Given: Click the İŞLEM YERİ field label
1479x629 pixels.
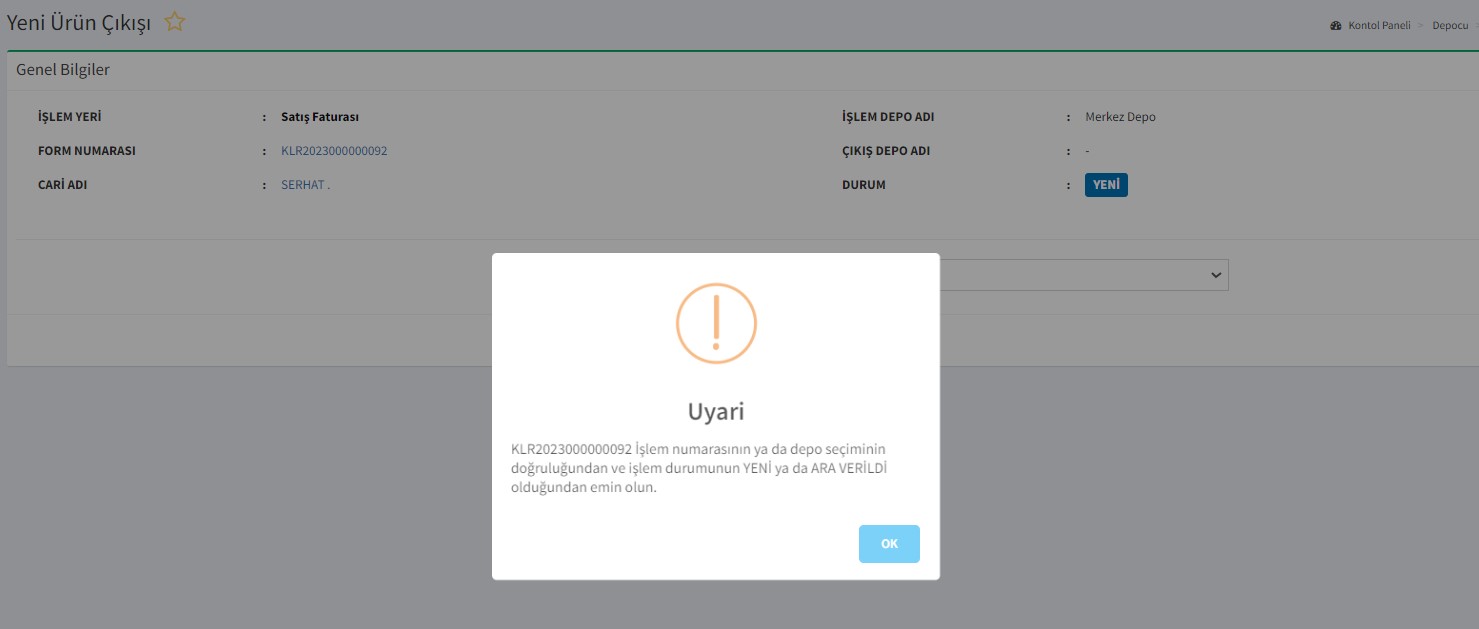Looking at the screenshot, I should pos(70,117).
